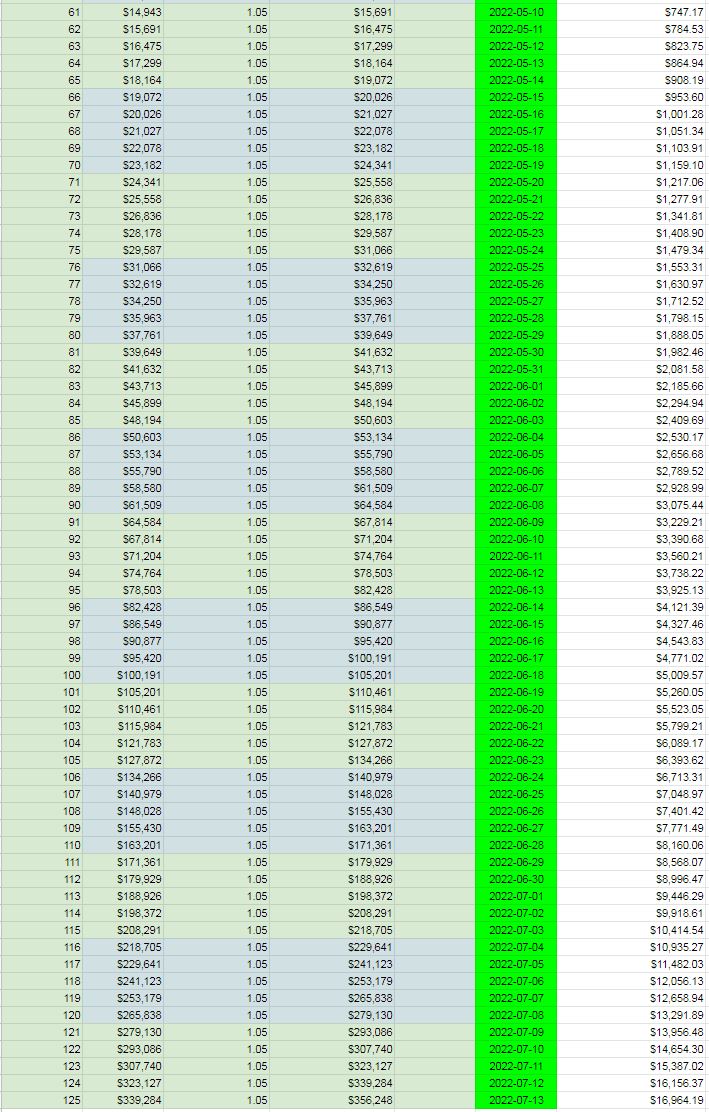Select date cell 2022-07-09
The width and height of the screenshot is (709, 1112).
click(516, 1033)
